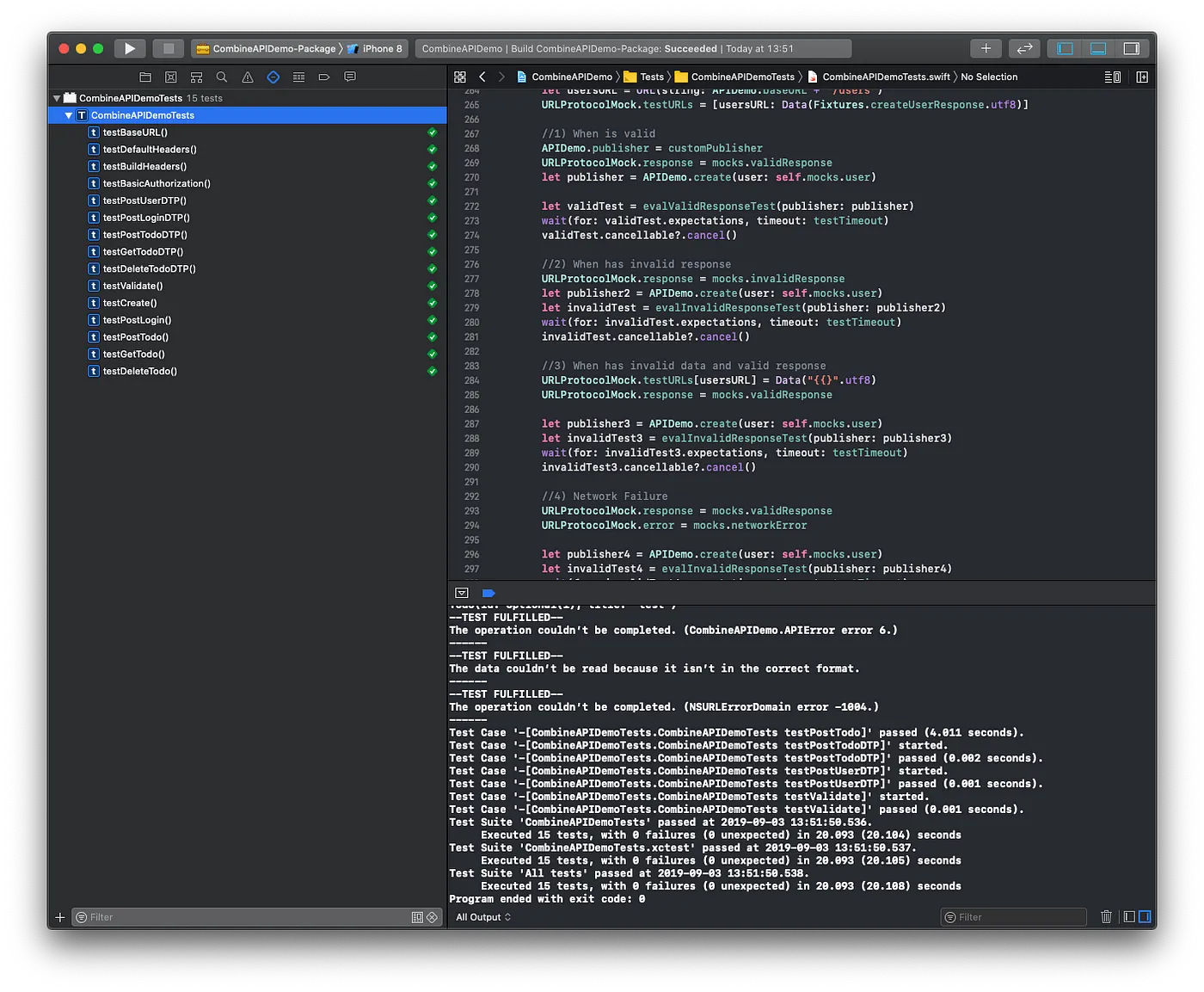Click 'Program ended with exit code: 0' line
This screenshot has width=1204, height=992.
coord(547,899)
